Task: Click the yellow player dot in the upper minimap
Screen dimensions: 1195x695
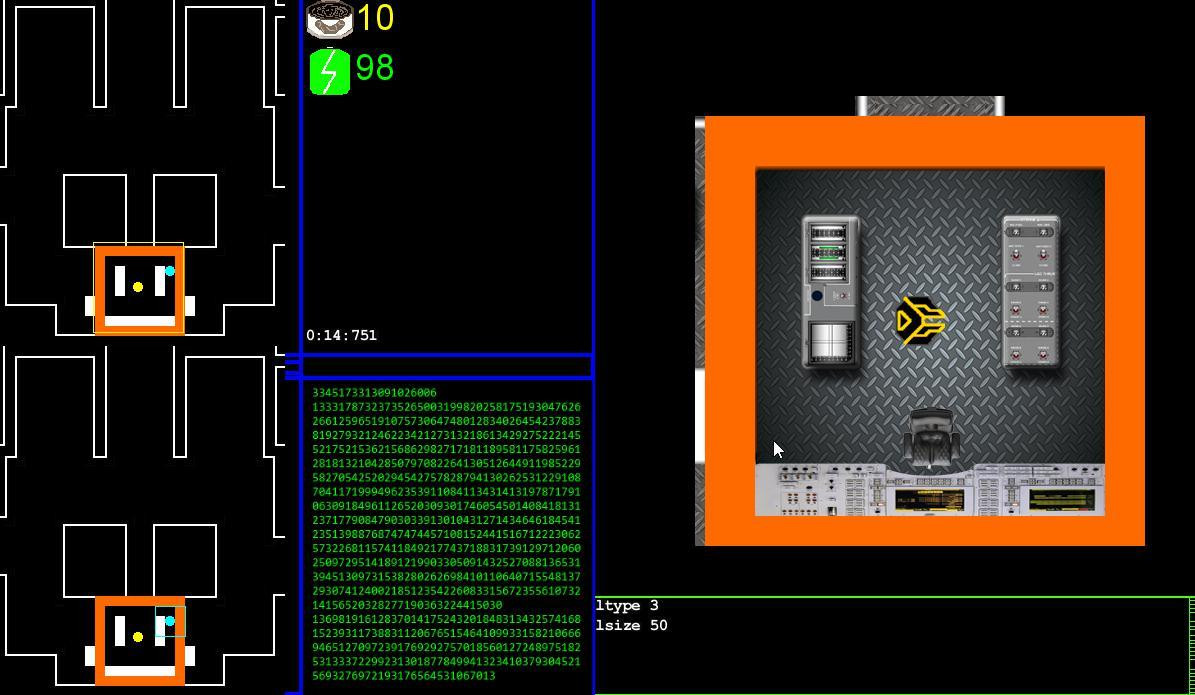Action: (x=138, y=287)
